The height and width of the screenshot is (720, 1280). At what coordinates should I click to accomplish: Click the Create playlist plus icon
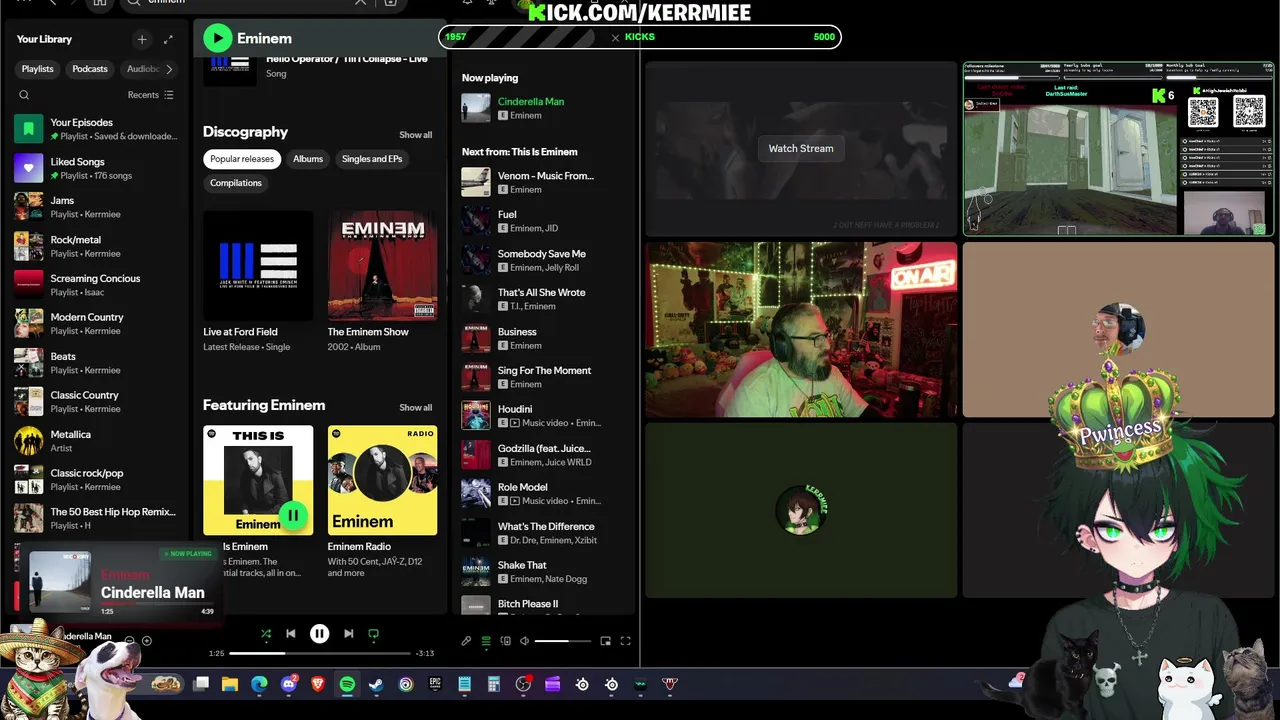142,39
